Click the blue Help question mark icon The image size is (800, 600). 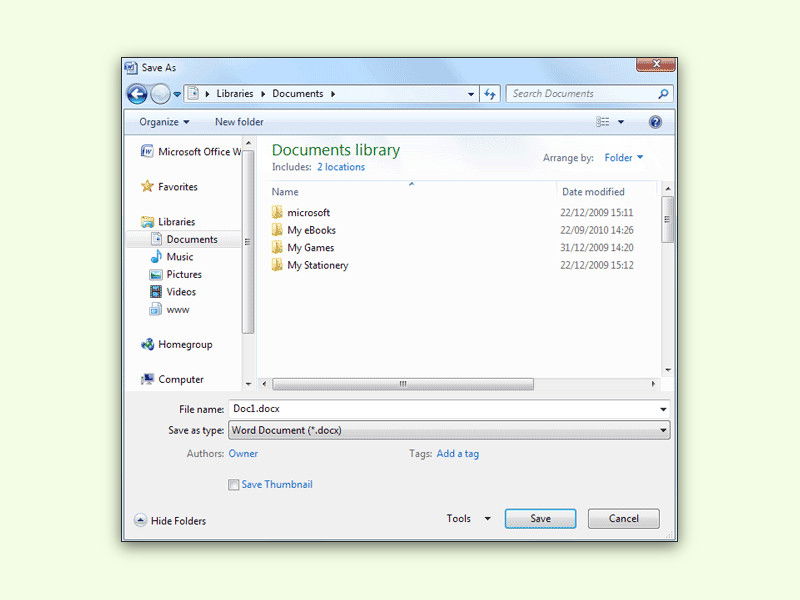point(655,122)
